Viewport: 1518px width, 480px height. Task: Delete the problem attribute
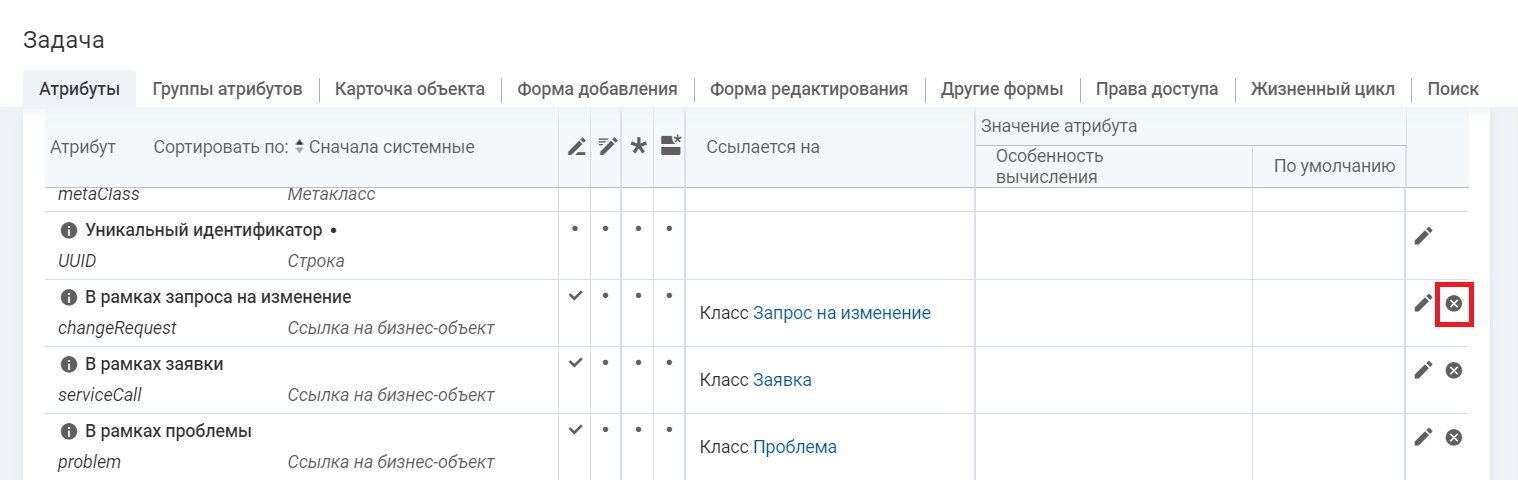1454,437
